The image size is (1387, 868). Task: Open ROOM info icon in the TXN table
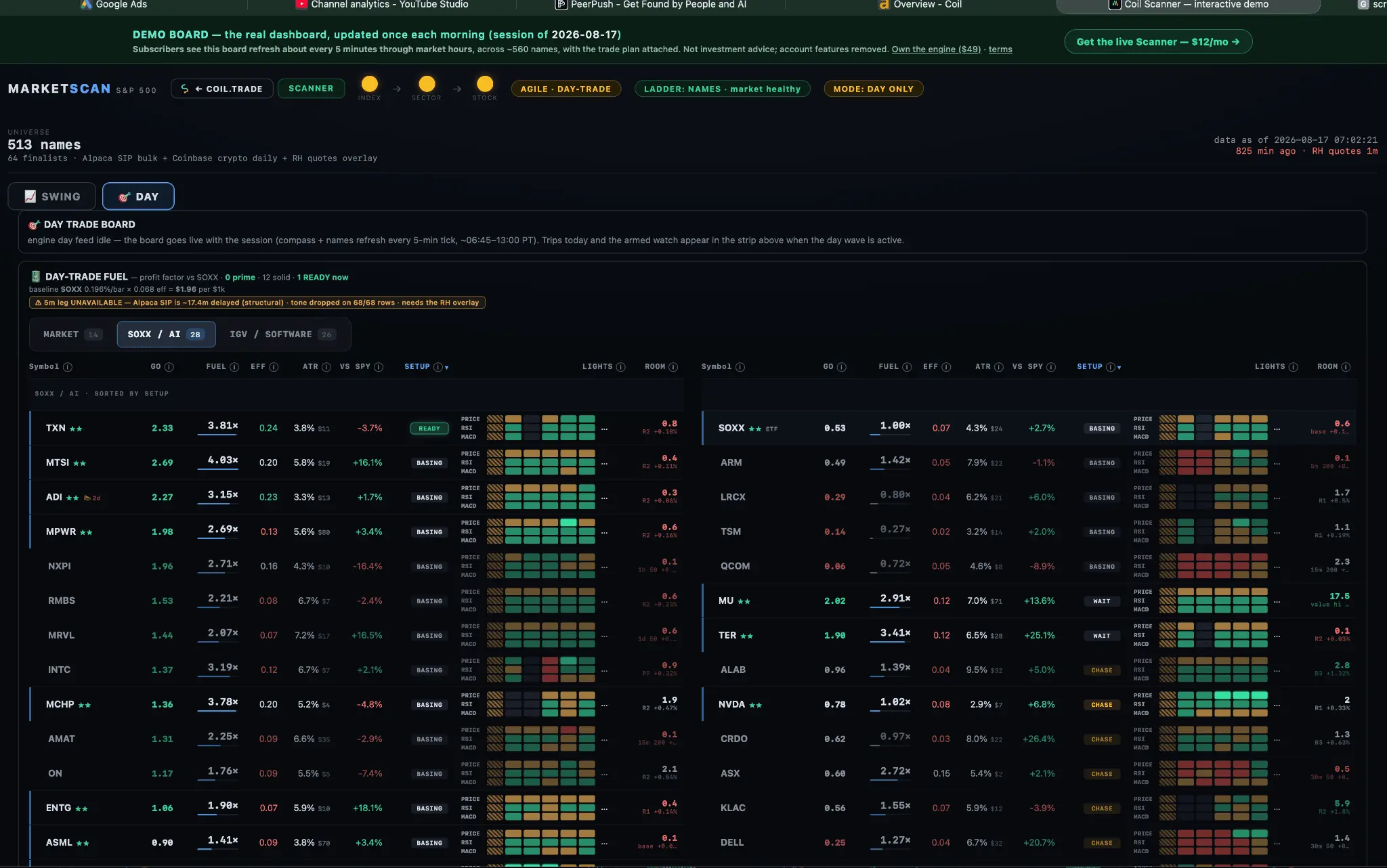coord(673,367)
